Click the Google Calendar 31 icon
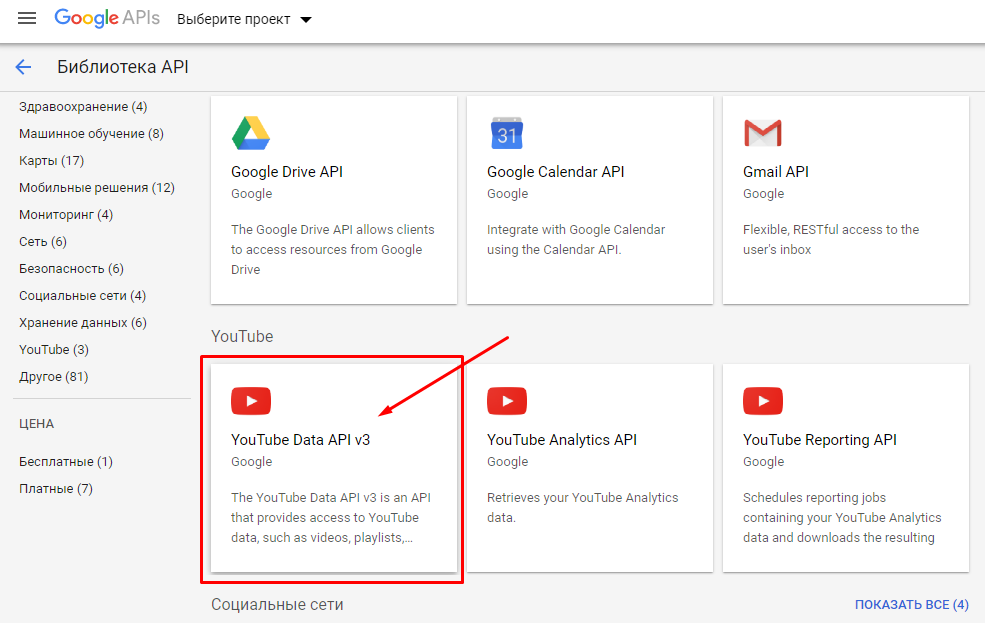Screen dimensions: 985x623 click(506, 133)
